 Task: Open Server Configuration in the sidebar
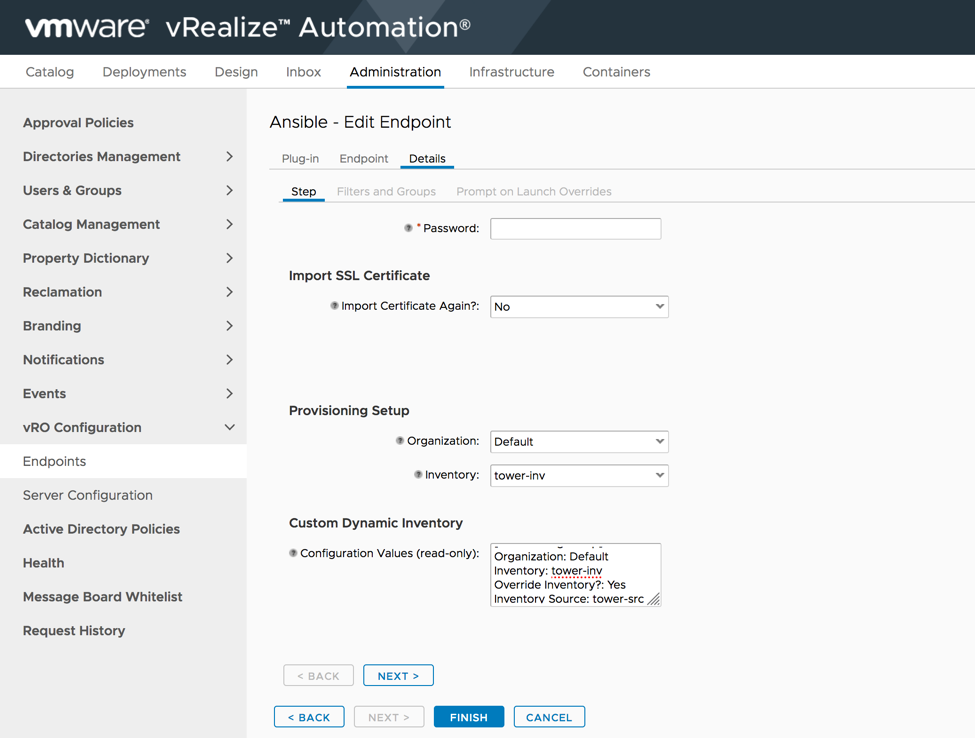pyautogui.click(x=88, y=495)
